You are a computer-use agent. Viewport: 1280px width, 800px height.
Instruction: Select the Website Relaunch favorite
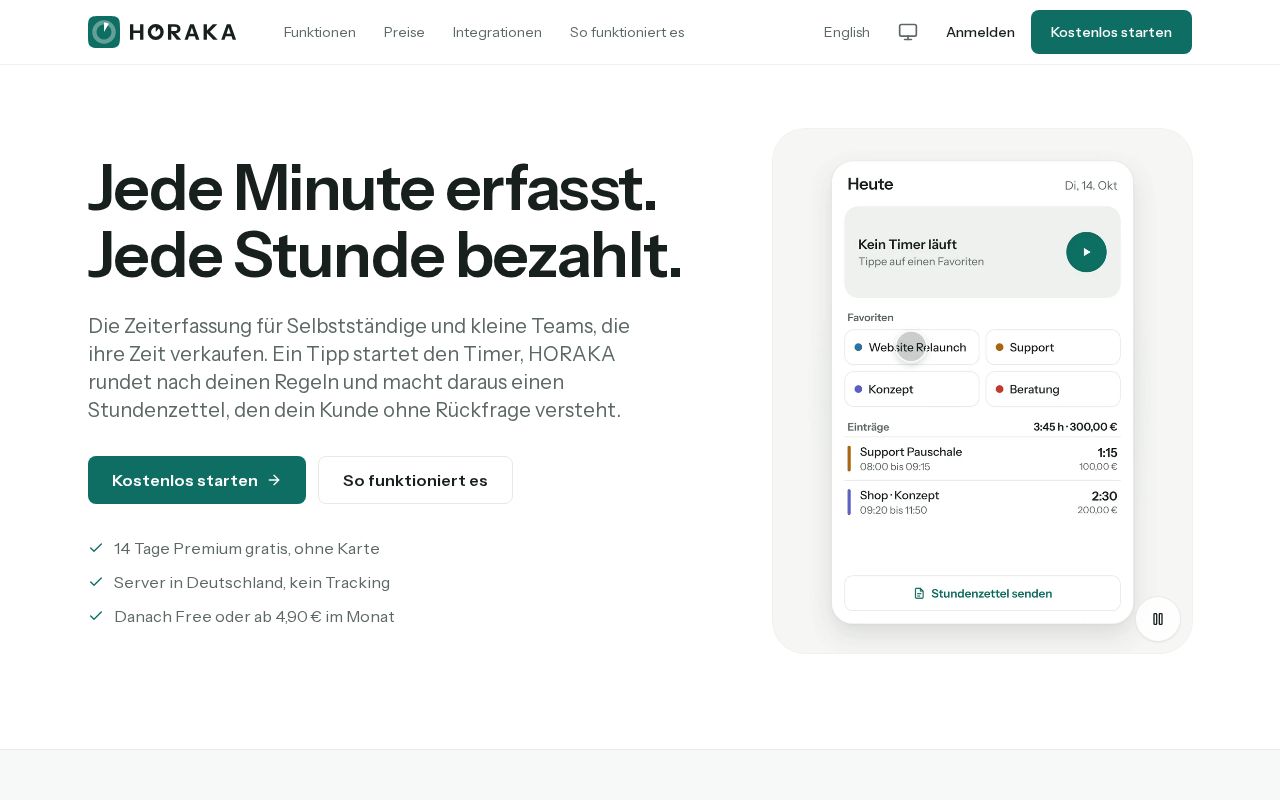click(x=912, y=347)
